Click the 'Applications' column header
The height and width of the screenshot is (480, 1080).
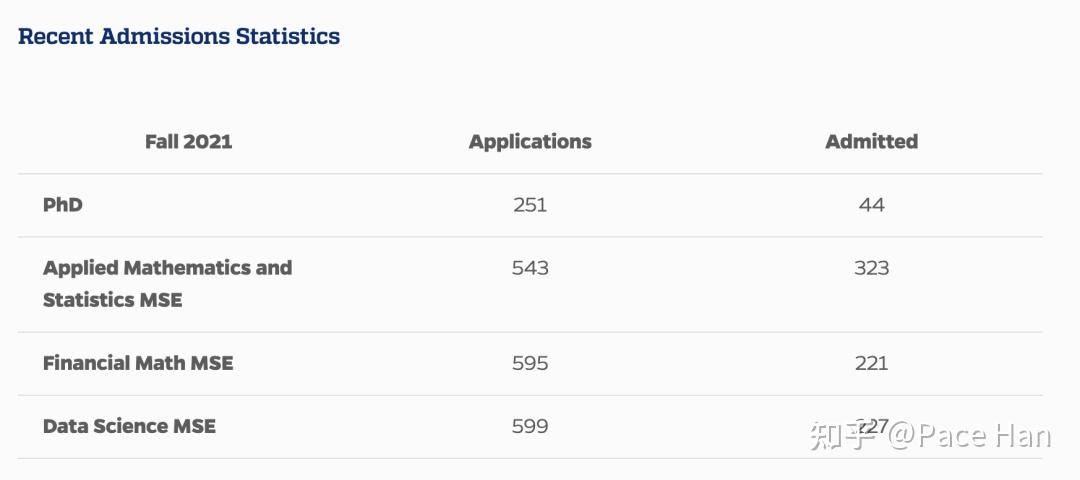(x=530, y=142)
